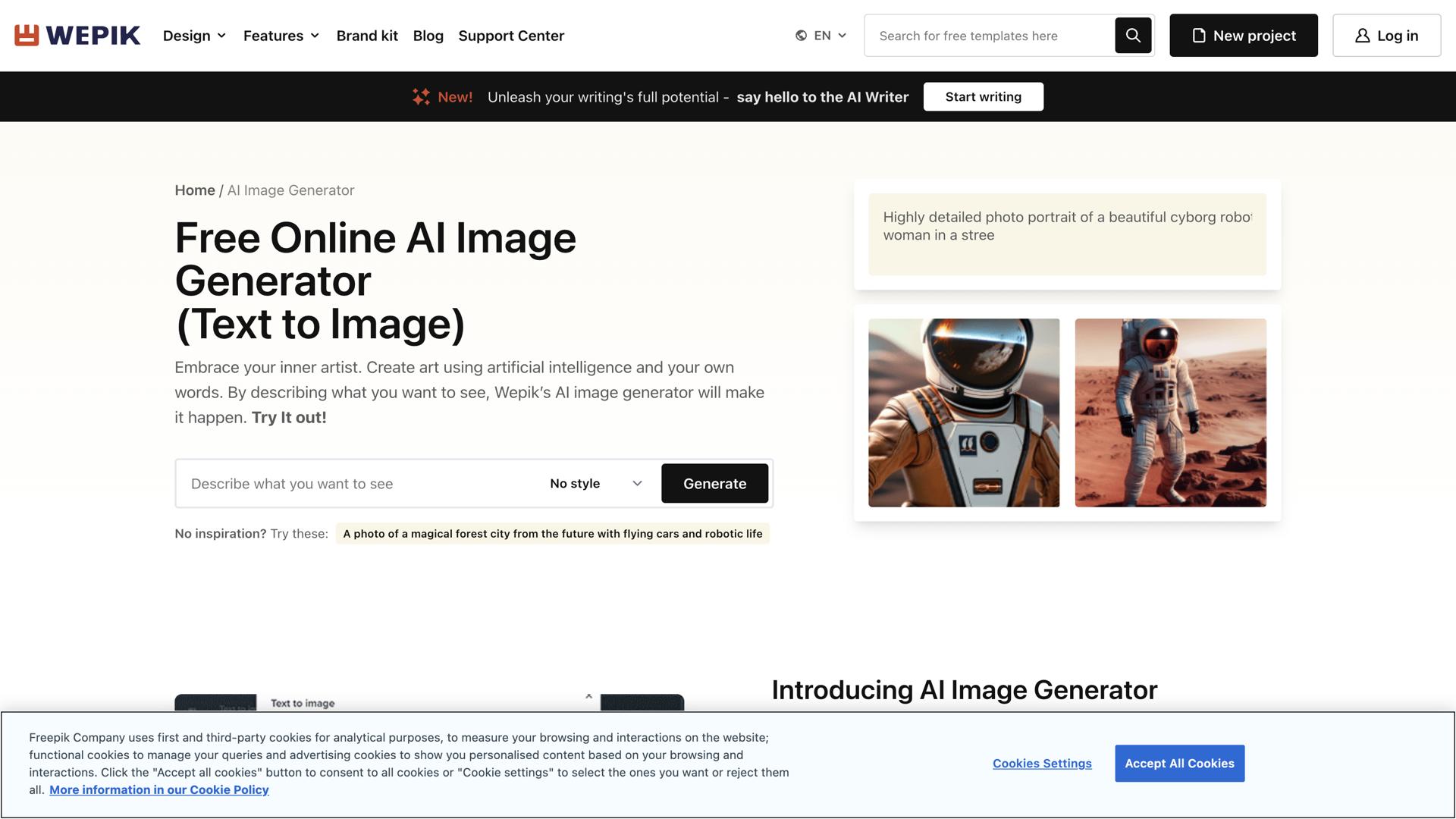This screenshot has height=819, width=1456.
Task: Open Cookies Settings
Action: tap(1042, 764)
